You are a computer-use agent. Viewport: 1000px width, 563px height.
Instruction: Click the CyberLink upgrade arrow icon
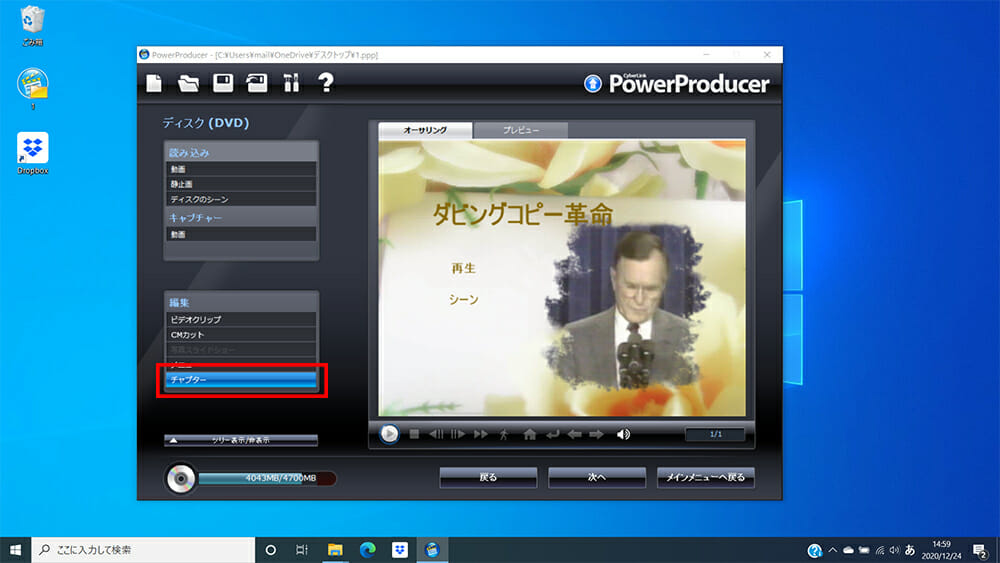593,84
